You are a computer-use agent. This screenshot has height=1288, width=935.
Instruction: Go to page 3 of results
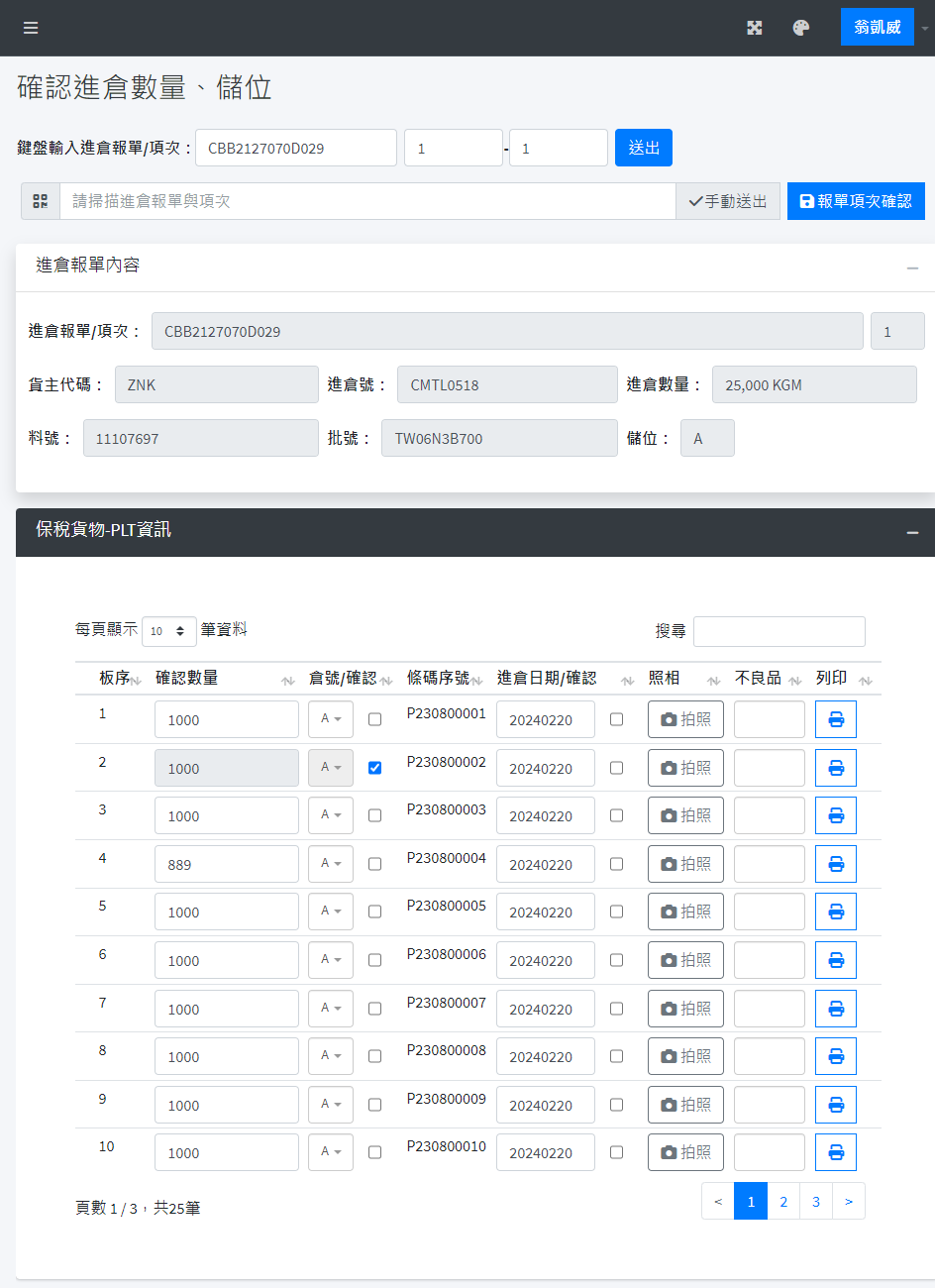point(816,1201)
